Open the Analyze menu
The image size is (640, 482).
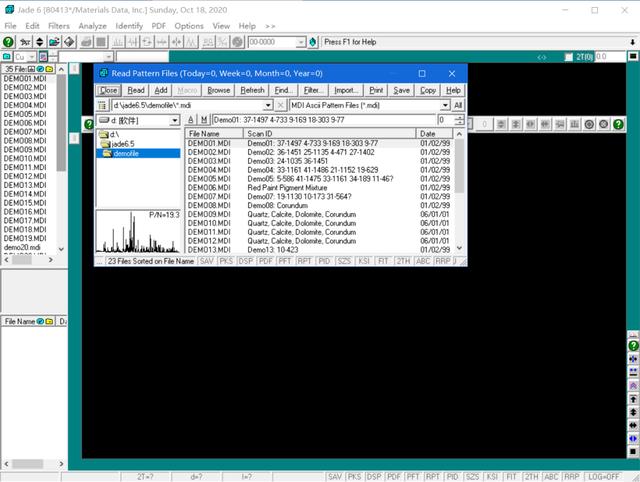coord(92,25)
